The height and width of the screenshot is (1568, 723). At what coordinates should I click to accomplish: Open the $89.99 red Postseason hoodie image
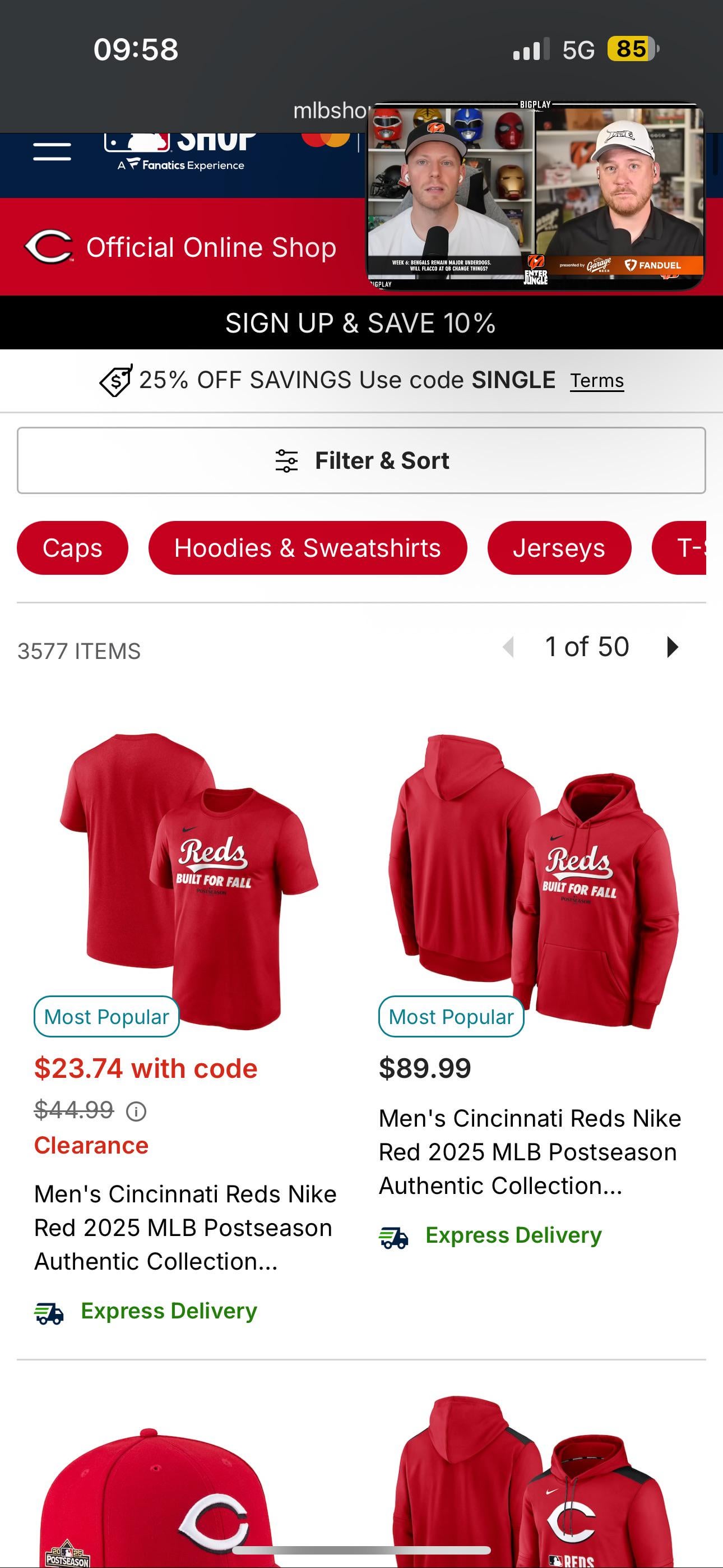point(534,881)
